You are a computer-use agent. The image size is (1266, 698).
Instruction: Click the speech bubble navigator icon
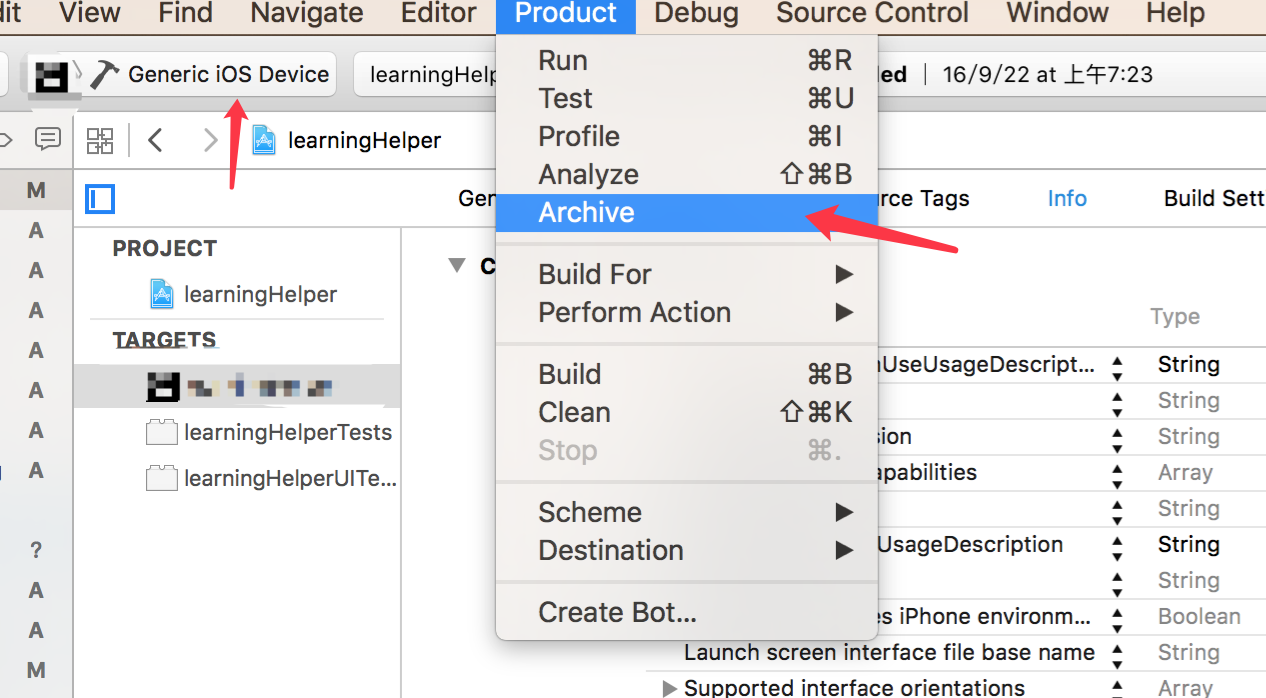click(x=47, y=139)
